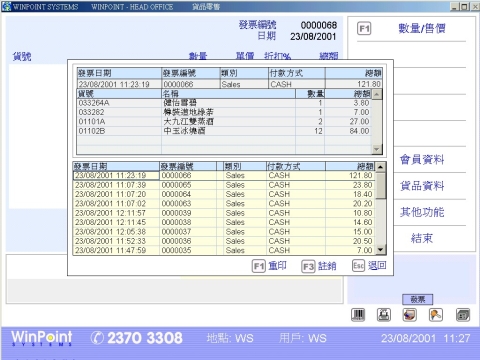Select 其他功能 other functions option
The width and height of the screenshot is (480, 360).
[x=422, y=212]
